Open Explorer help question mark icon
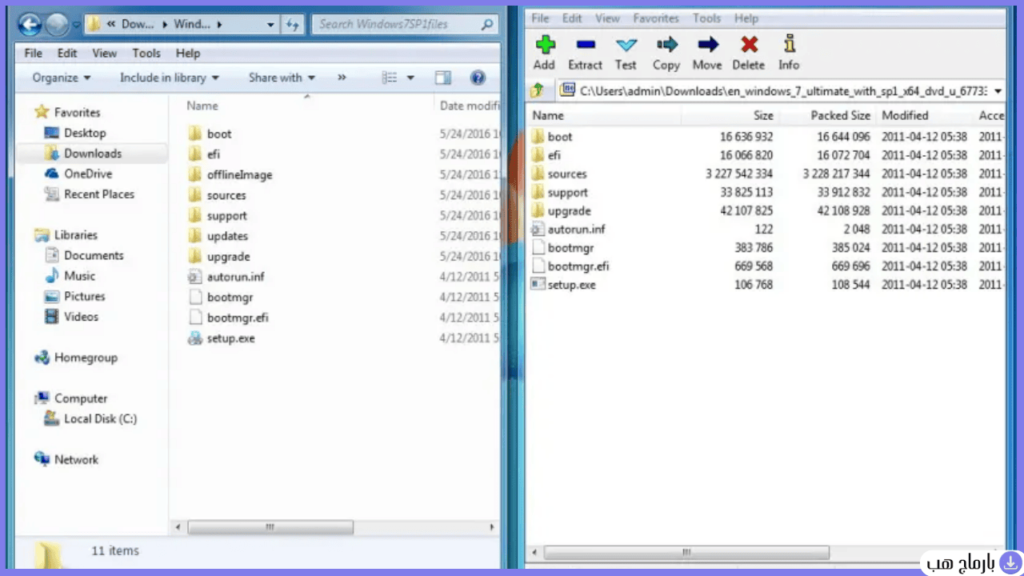1024x576 pixels. pos(477,78)
